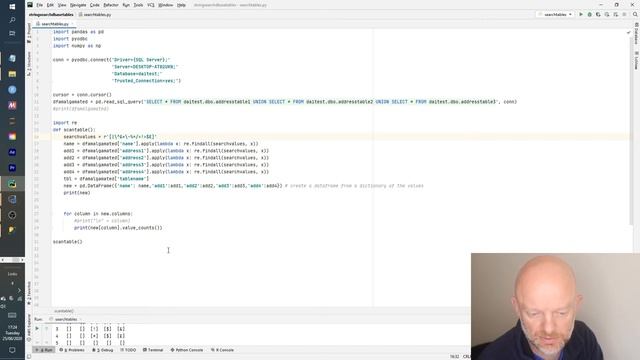Rerun script with Run panel play icon

(37, 329)
